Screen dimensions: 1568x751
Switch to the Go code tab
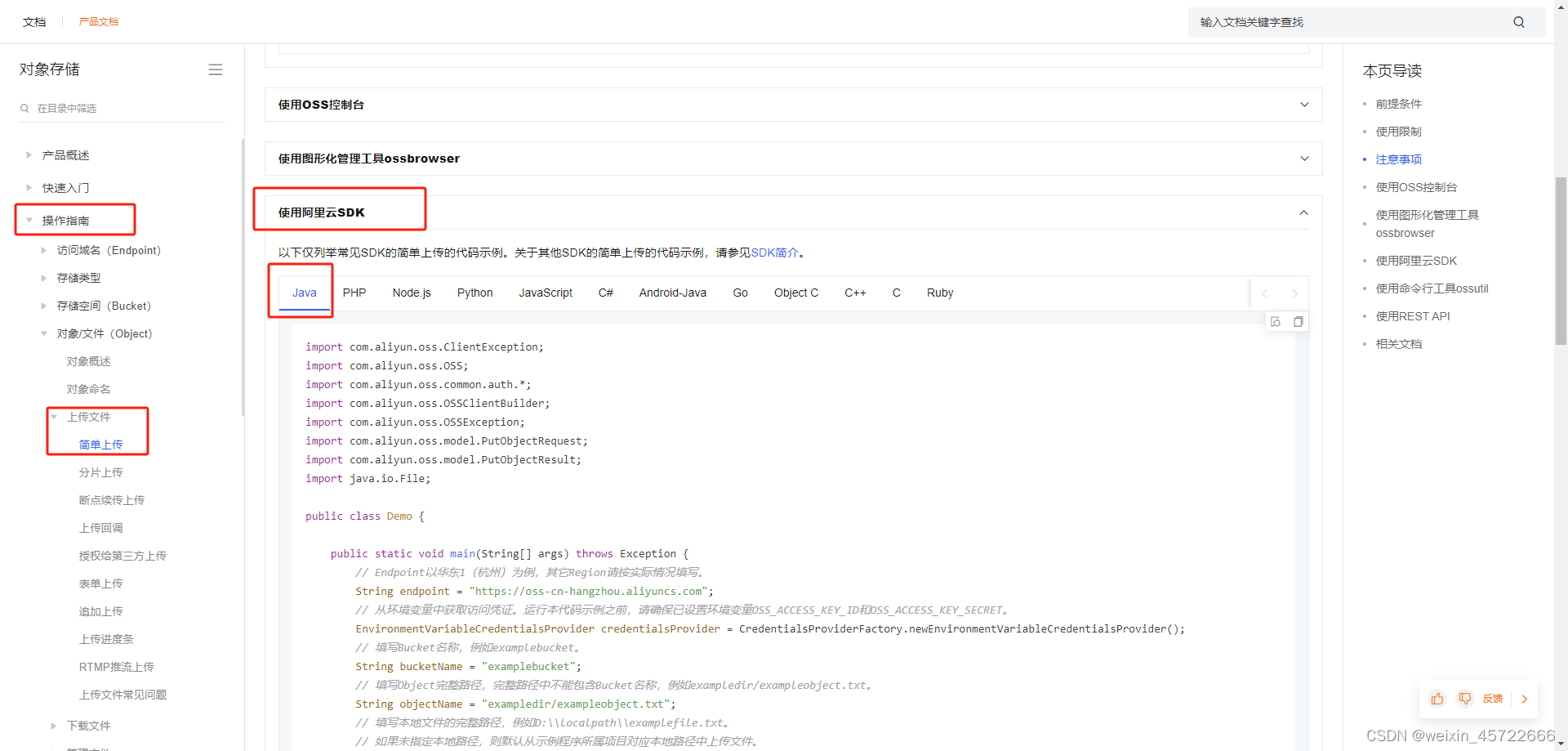tap(741, 293)
